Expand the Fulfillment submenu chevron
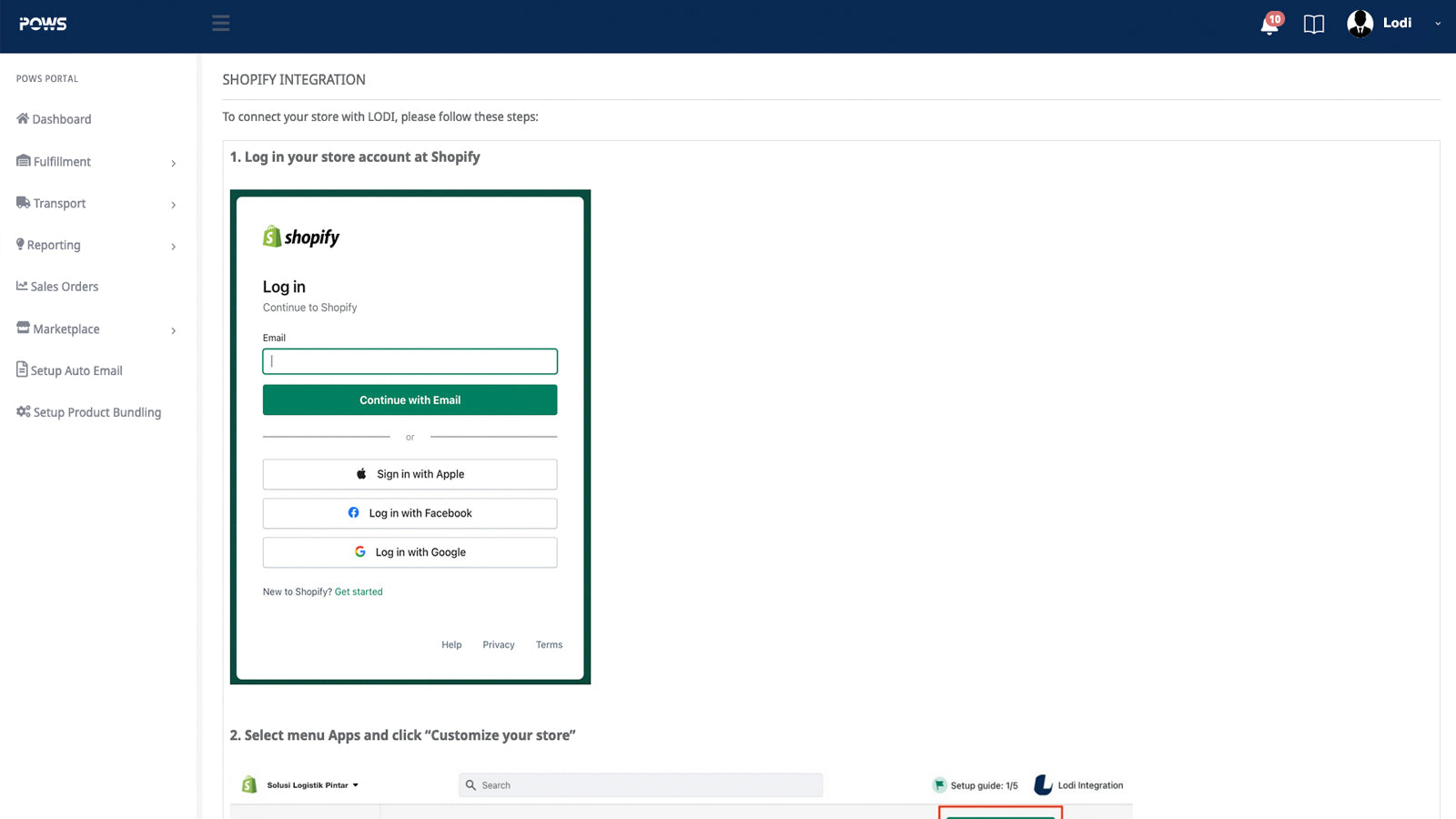The height and width of the screenshot is (819, 1456). point(173,163)
